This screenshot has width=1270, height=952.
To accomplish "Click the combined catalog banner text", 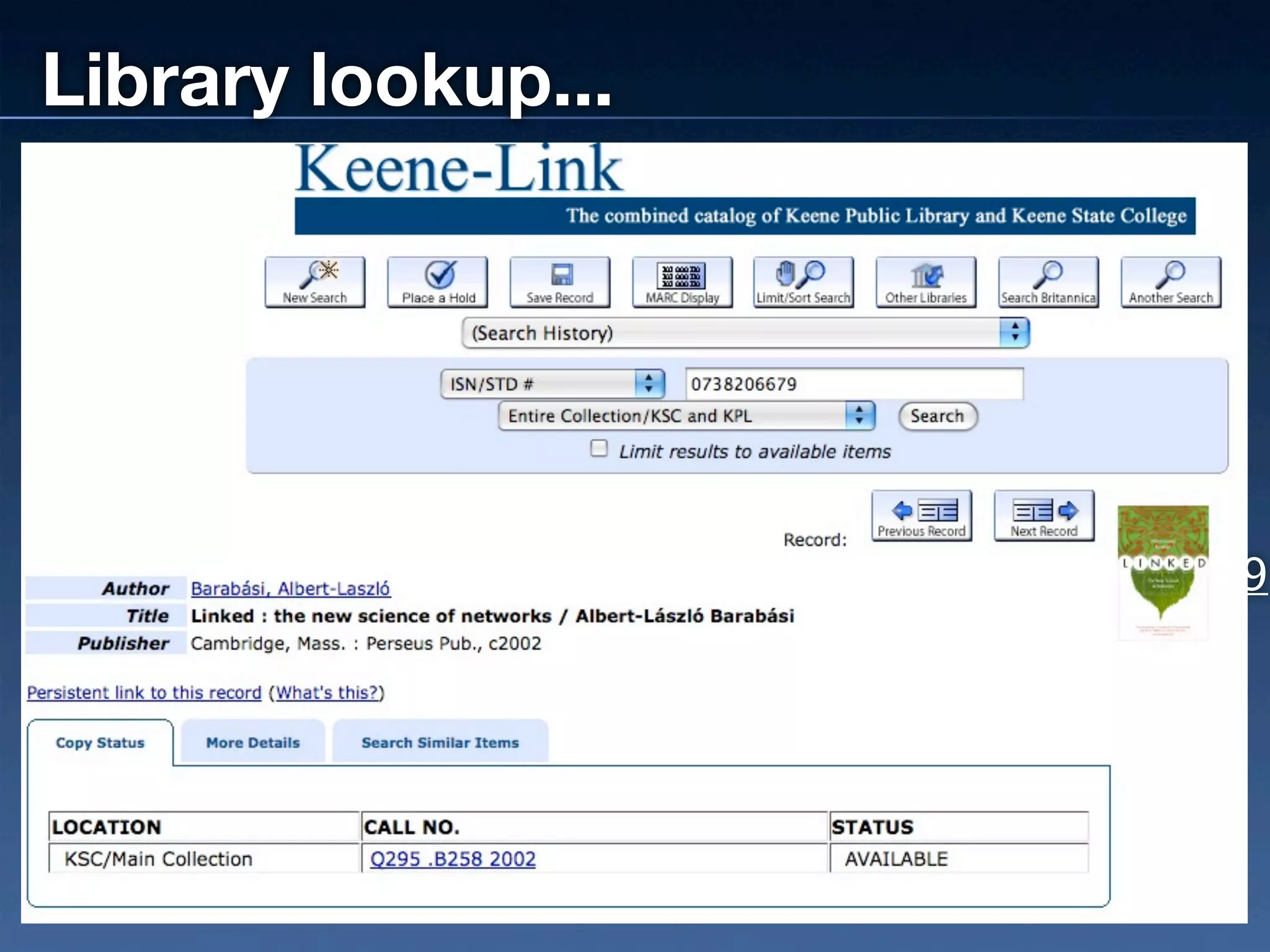I will (x=876, y=216).
